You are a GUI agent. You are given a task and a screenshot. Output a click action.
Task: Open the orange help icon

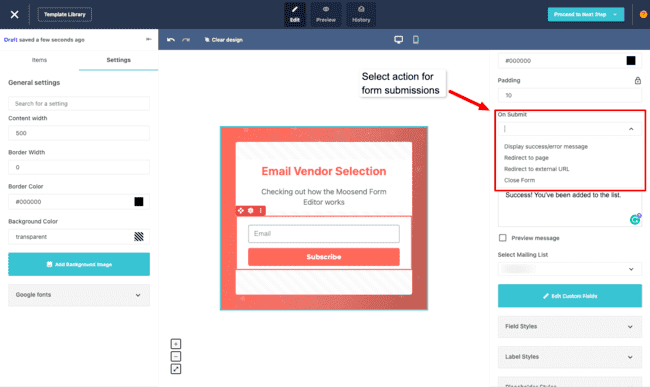pyautogui.click(x=643, y=15)
